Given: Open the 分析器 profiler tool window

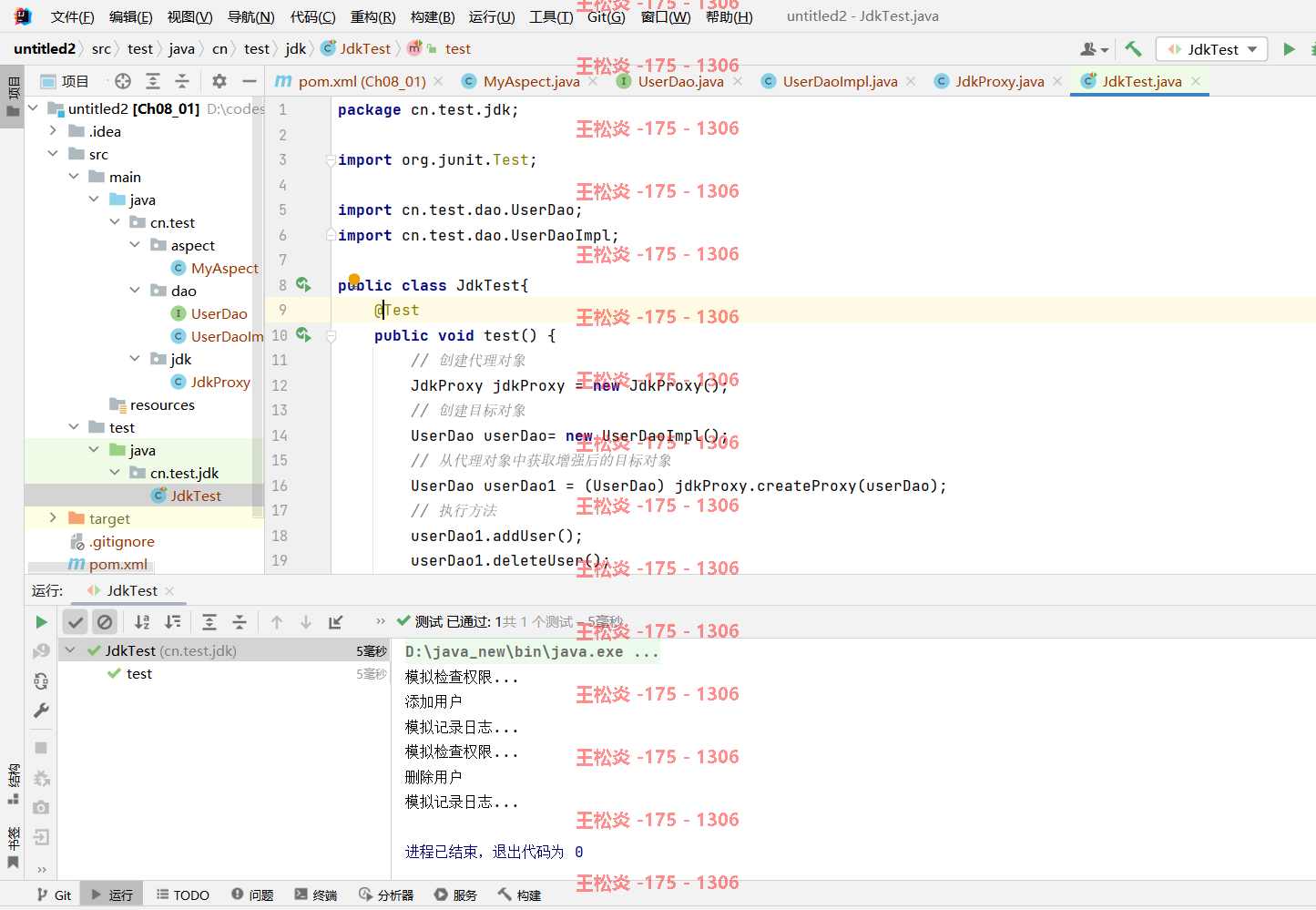Looking at the screenshot, I should [386, 895].
